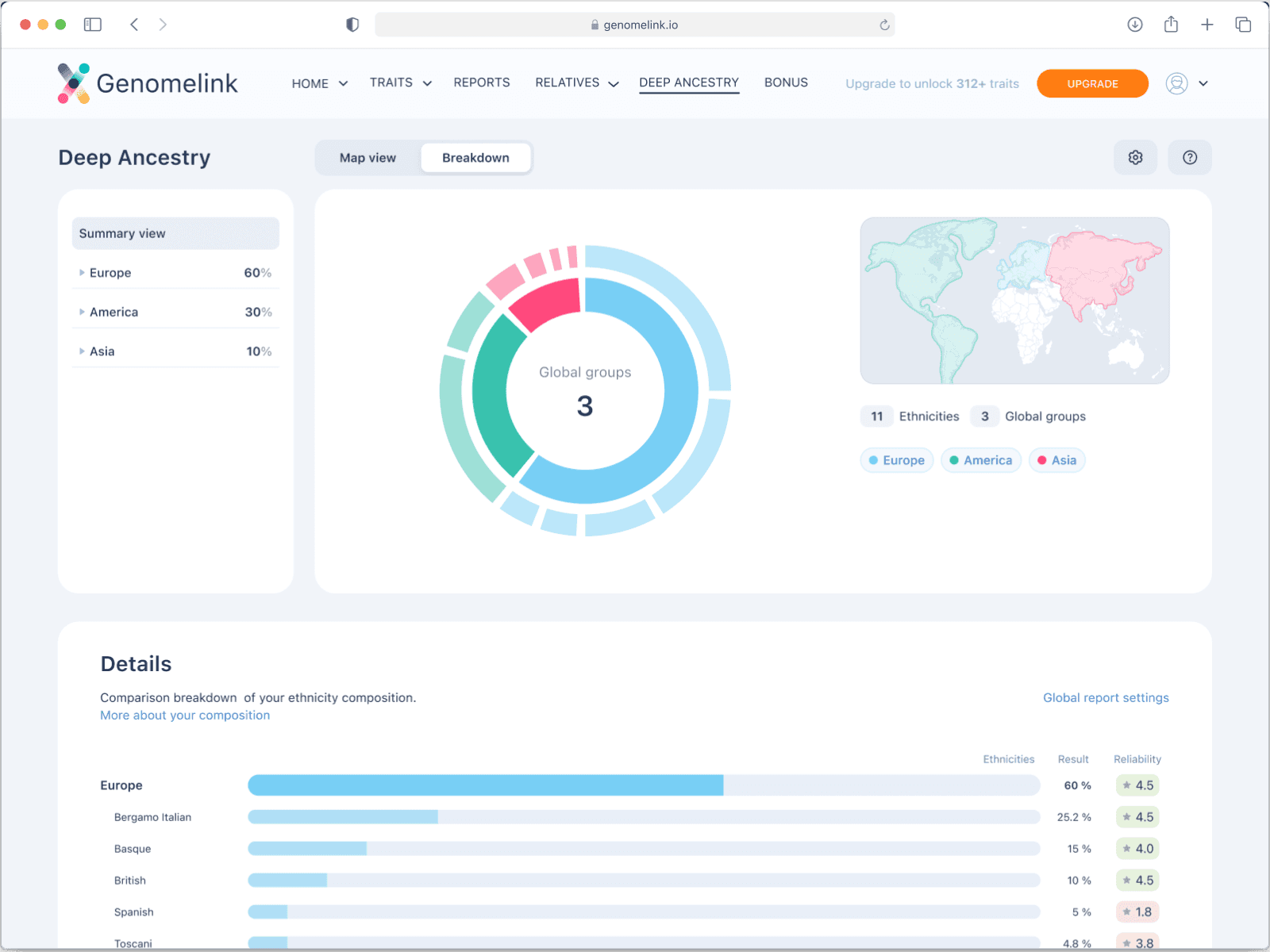This screenshot has width=1270, height=952.
Task: Reload the page with the refresh icon
Action: 884,25
